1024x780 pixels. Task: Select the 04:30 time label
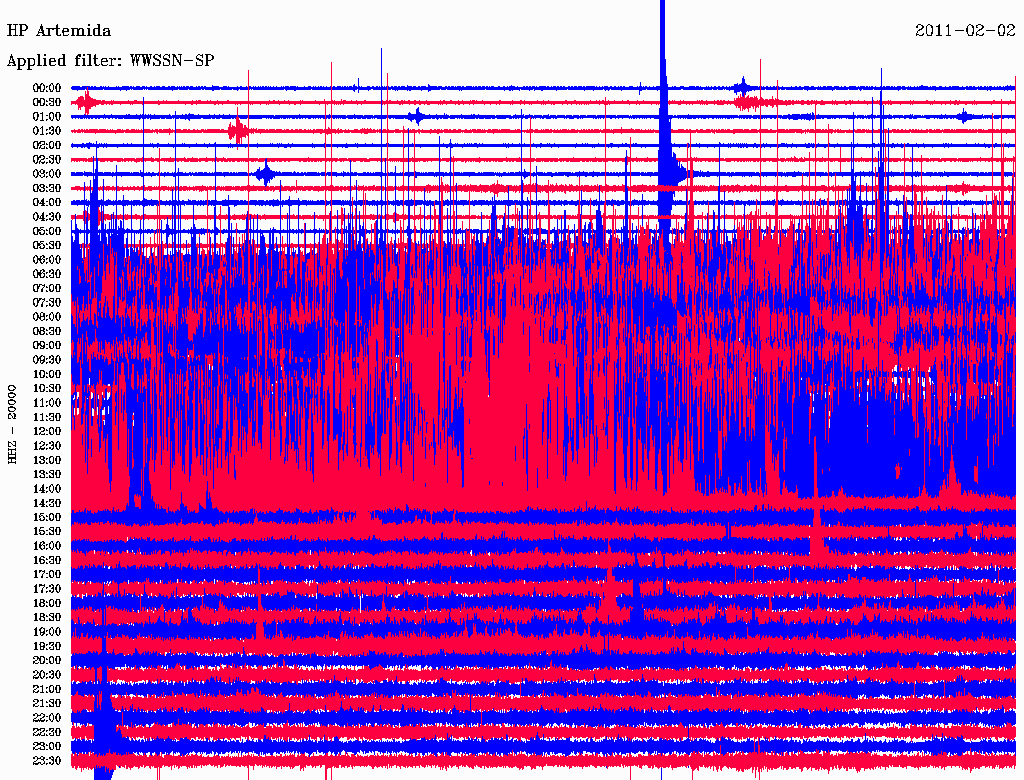(47, 217)
